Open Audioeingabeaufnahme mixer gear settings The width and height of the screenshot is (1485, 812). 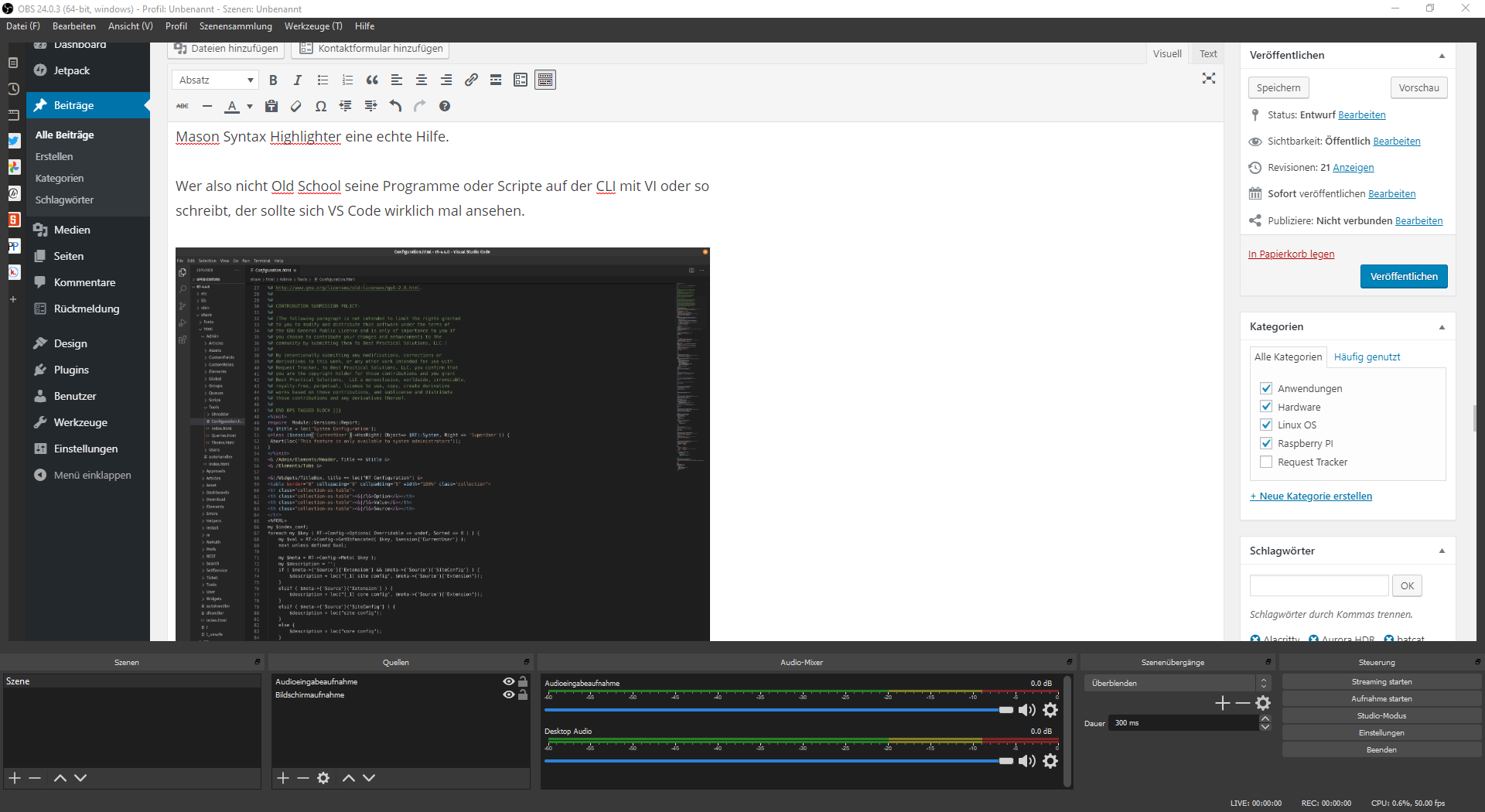click(1050, 710)
